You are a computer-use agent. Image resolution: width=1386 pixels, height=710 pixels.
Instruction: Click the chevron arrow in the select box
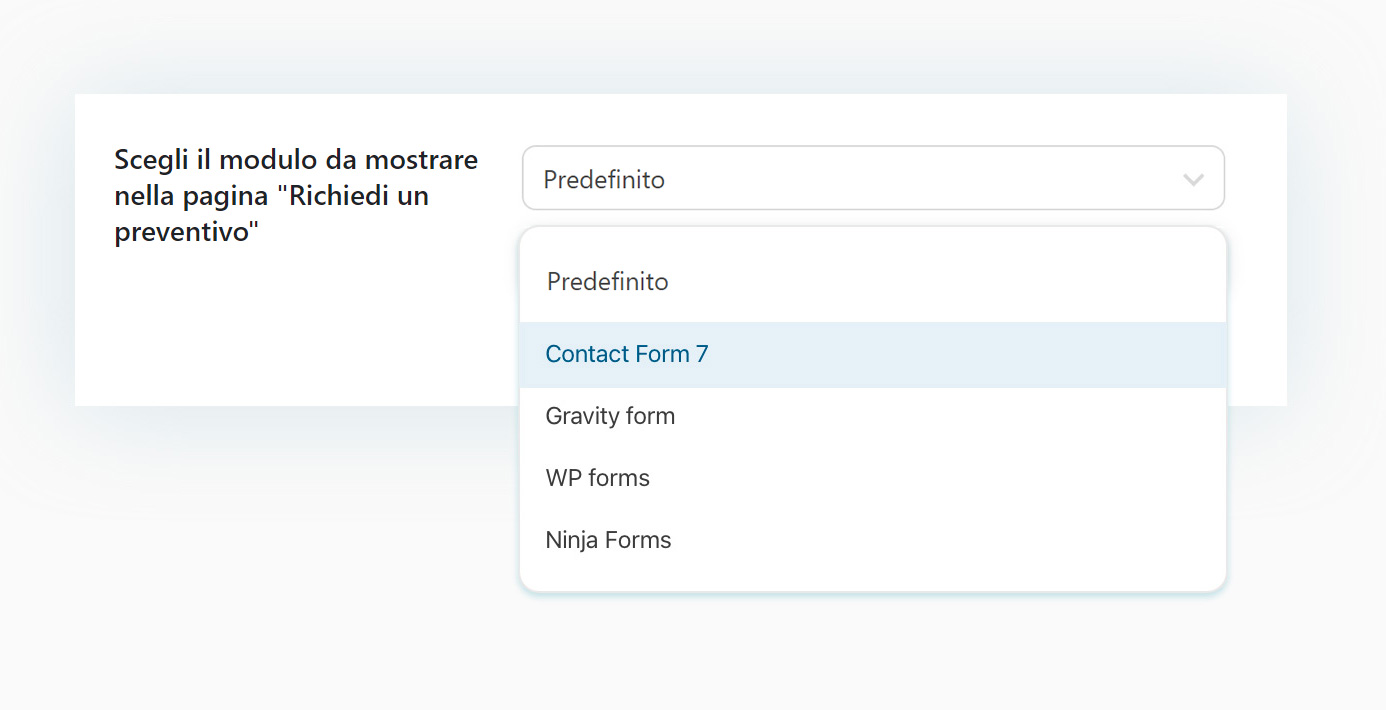click(1192, 180)
